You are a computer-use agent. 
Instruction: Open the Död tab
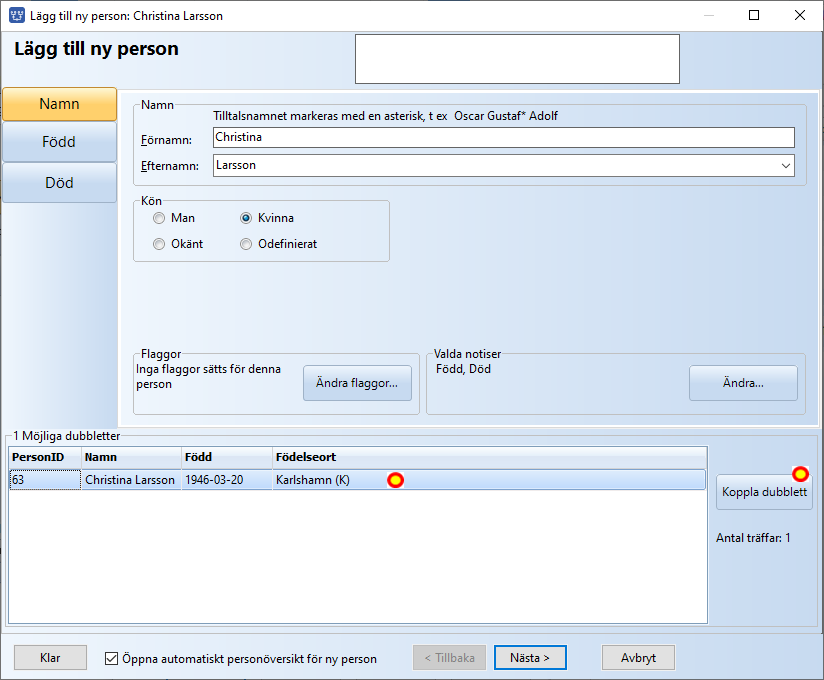click(x=60, y=183)
